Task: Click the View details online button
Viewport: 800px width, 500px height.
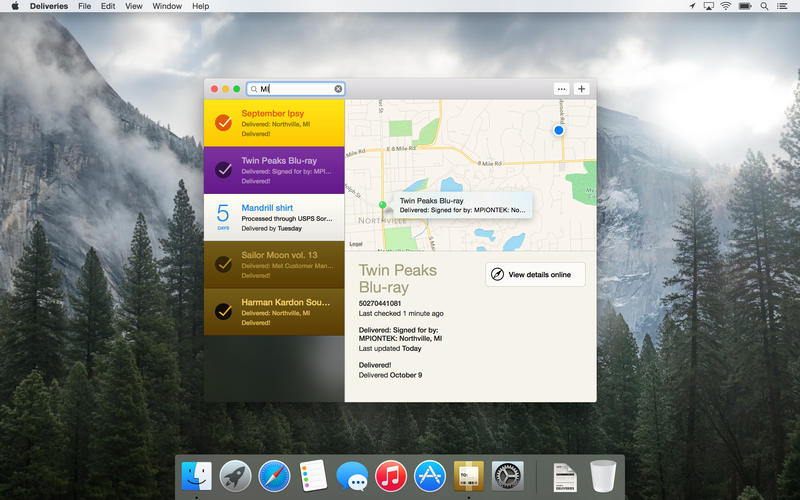Action: (535, 274)
